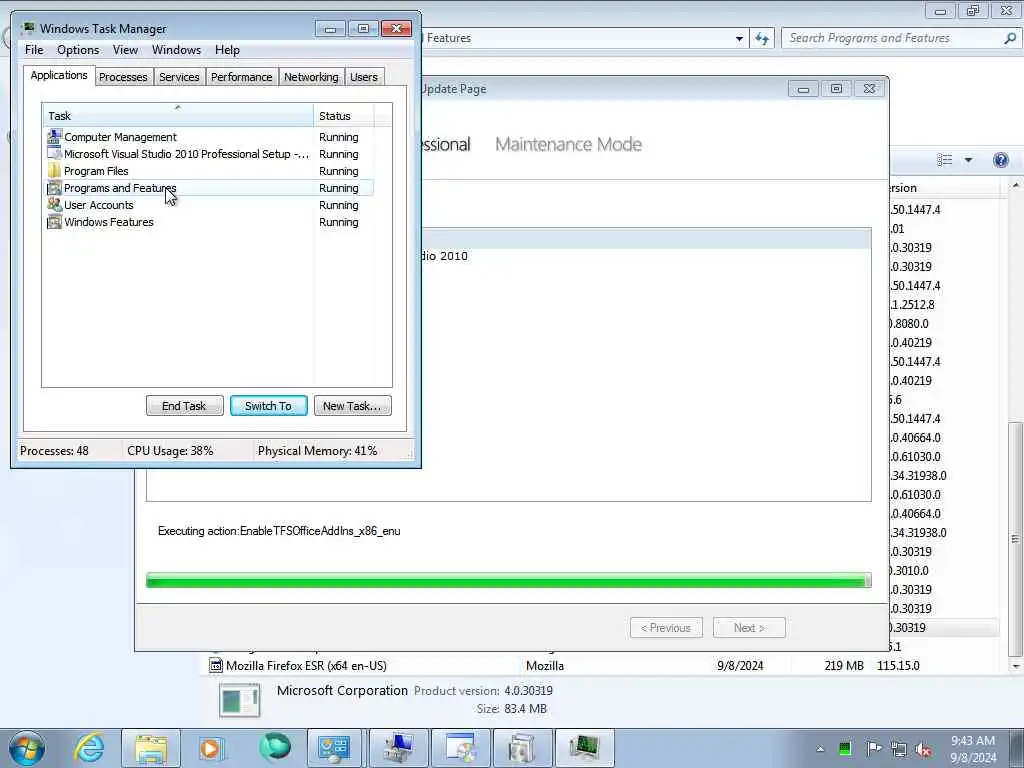Open Computer Management taskbar icon

click(x=397, y=748)
